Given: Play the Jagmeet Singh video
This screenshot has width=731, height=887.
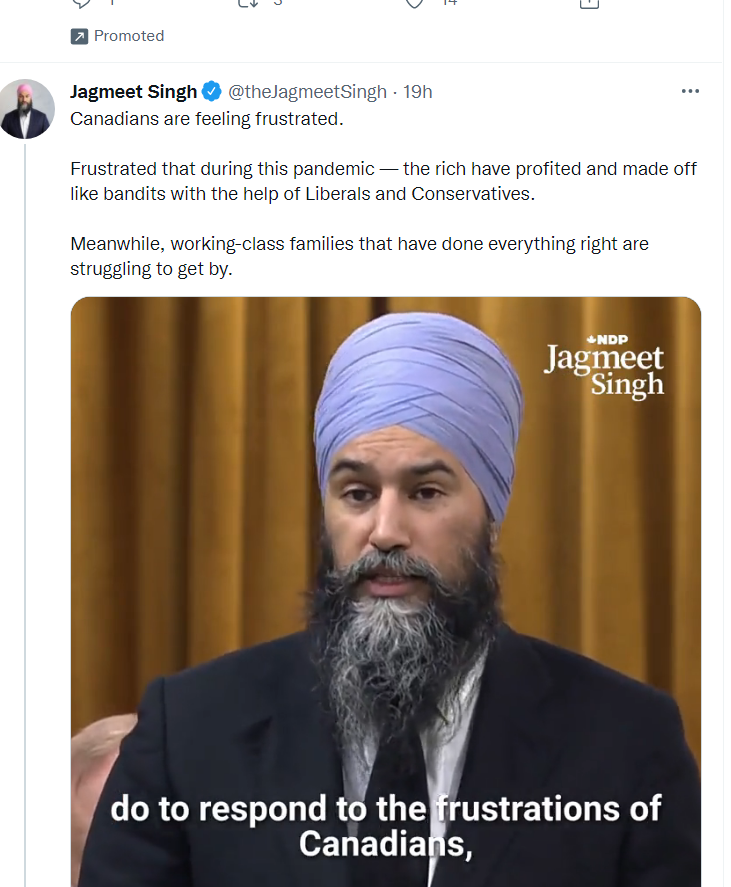Looking at the screenshot, I should (386, 592).
